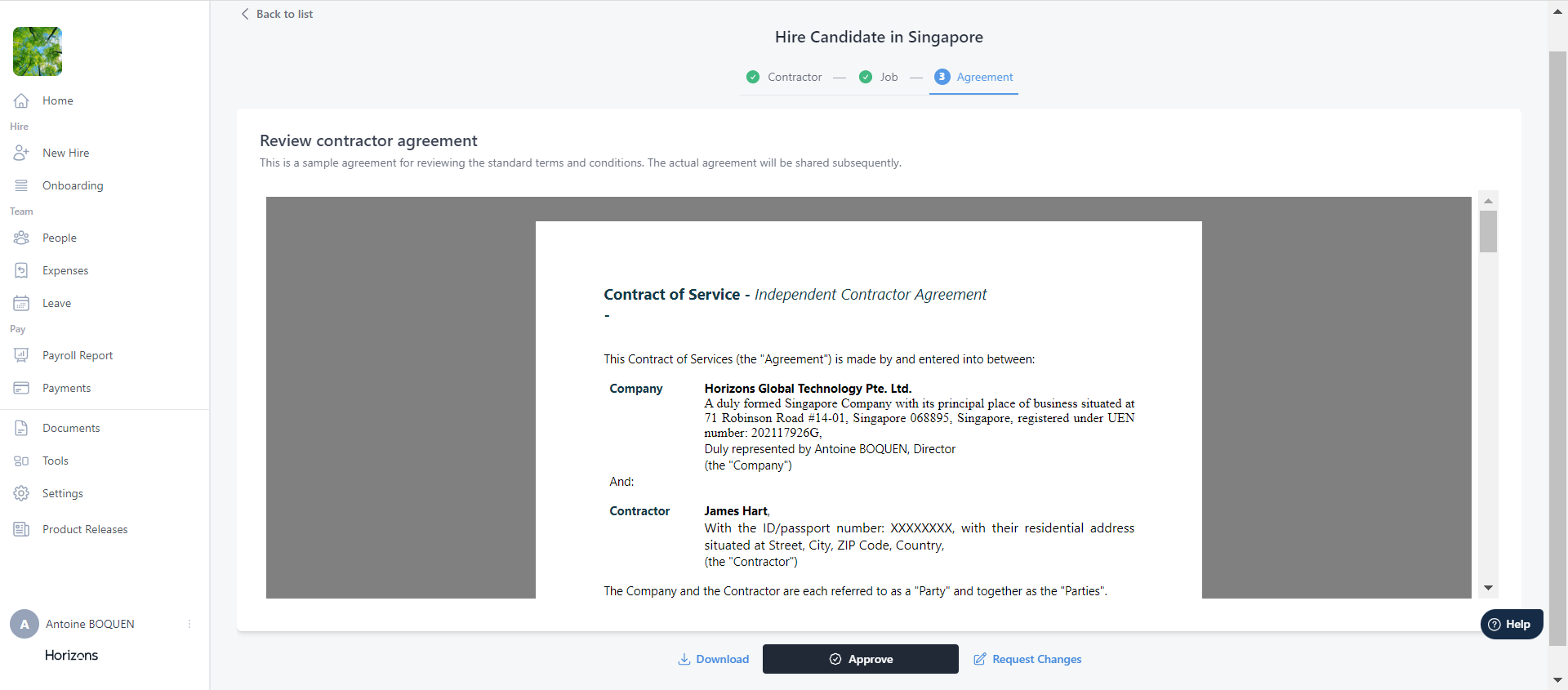Open Antoine BOQUEN's three-dot user menu
Screen dimensions: 1568x690
189,624
